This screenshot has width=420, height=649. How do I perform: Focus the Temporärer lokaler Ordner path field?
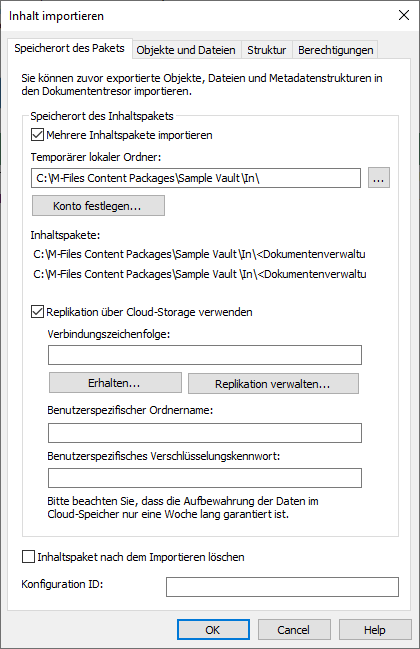tap(196, 178)
